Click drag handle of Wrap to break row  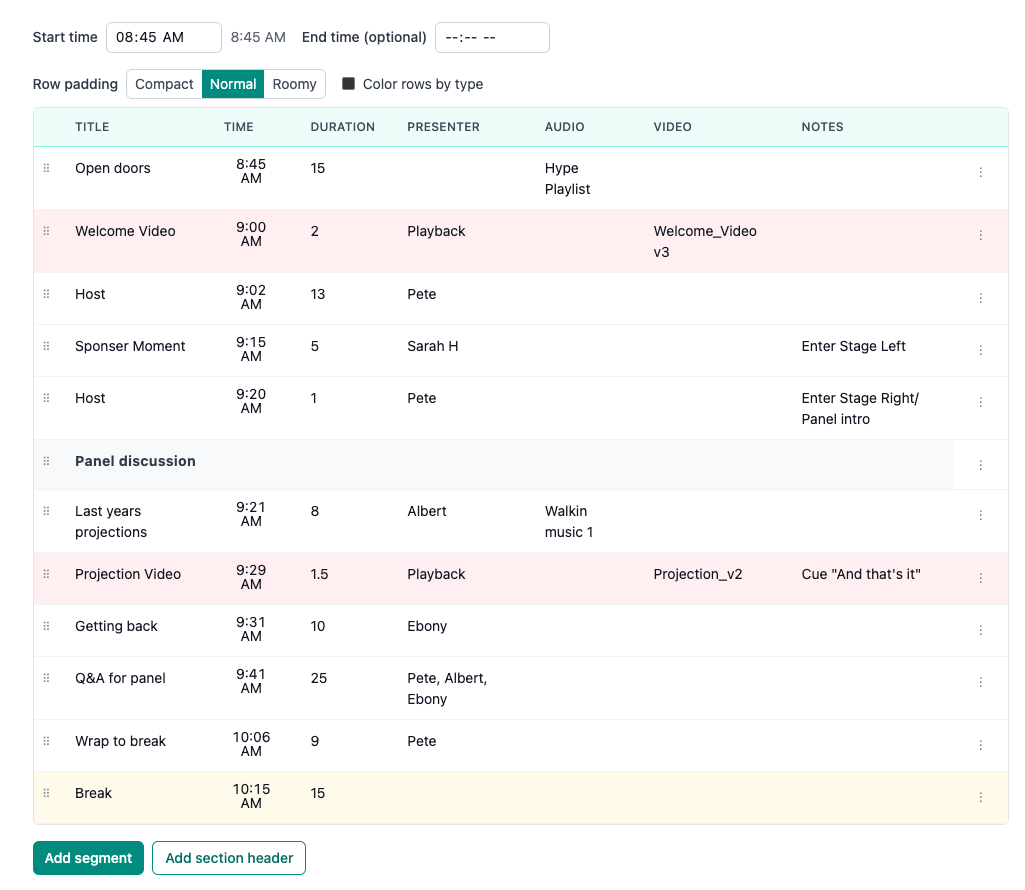[x=46, y=741]
